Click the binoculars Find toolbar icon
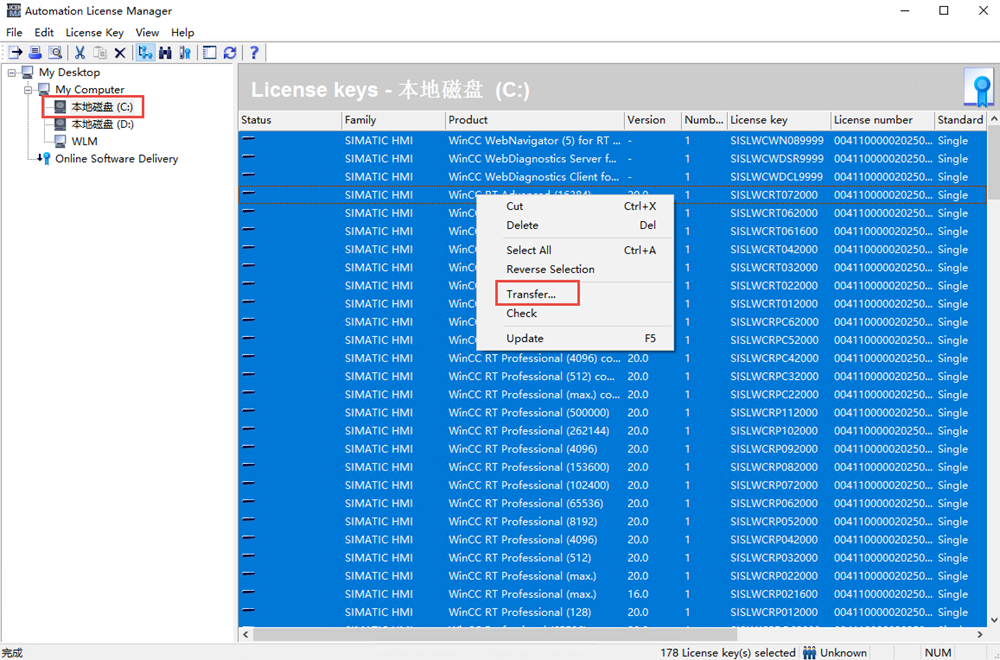Image resolution: width=1000 pixels, height=660 pixels. pyautogui.click(x=165, y=53)
